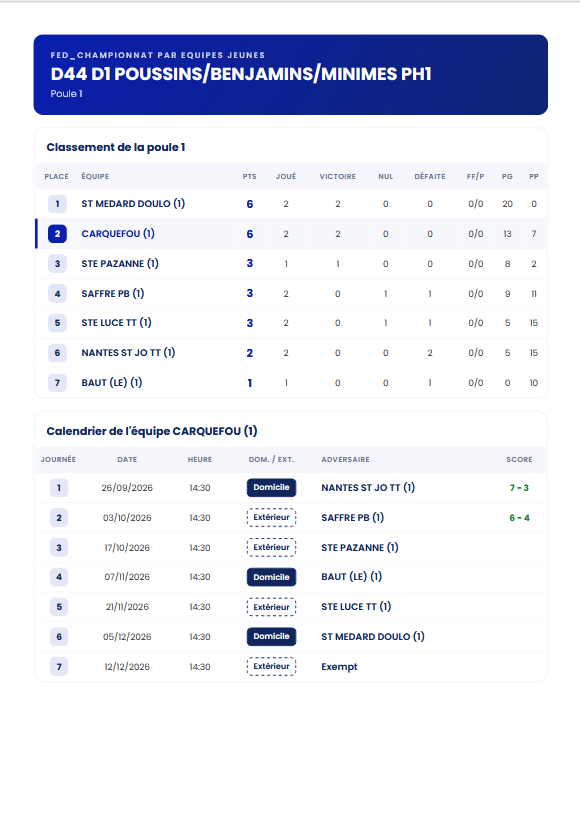Click the date 21/11/2026
Viewport: 580px width, 820px height.
[127, 606]
